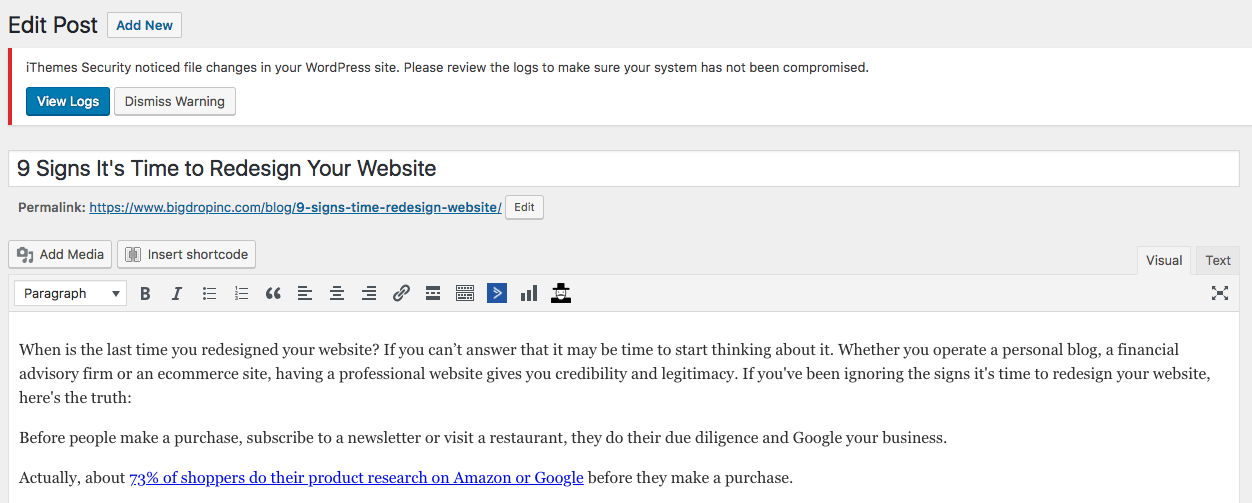Open the Paragraph format dropdown
The width and height of the screenshot is (1252, 503).
70,293
